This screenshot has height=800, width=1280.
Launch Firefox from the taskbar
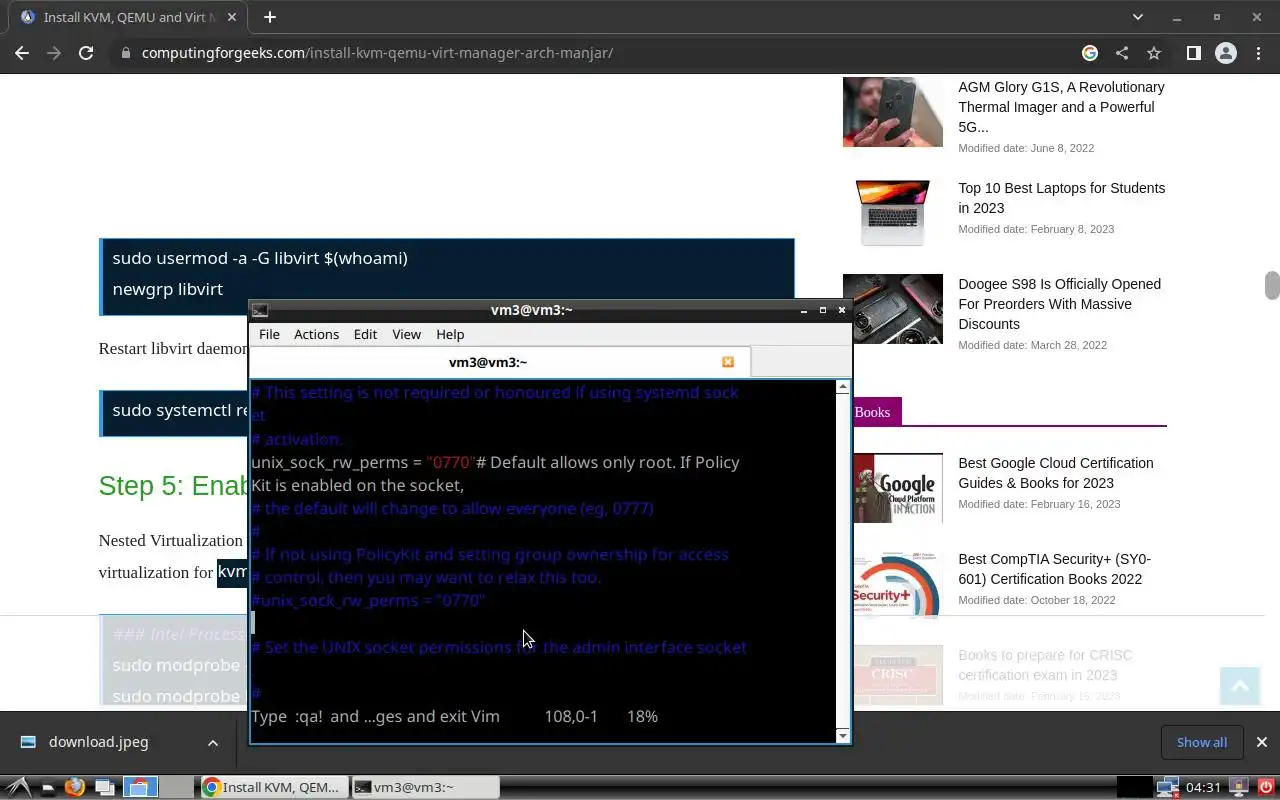[x=74, y=787]
